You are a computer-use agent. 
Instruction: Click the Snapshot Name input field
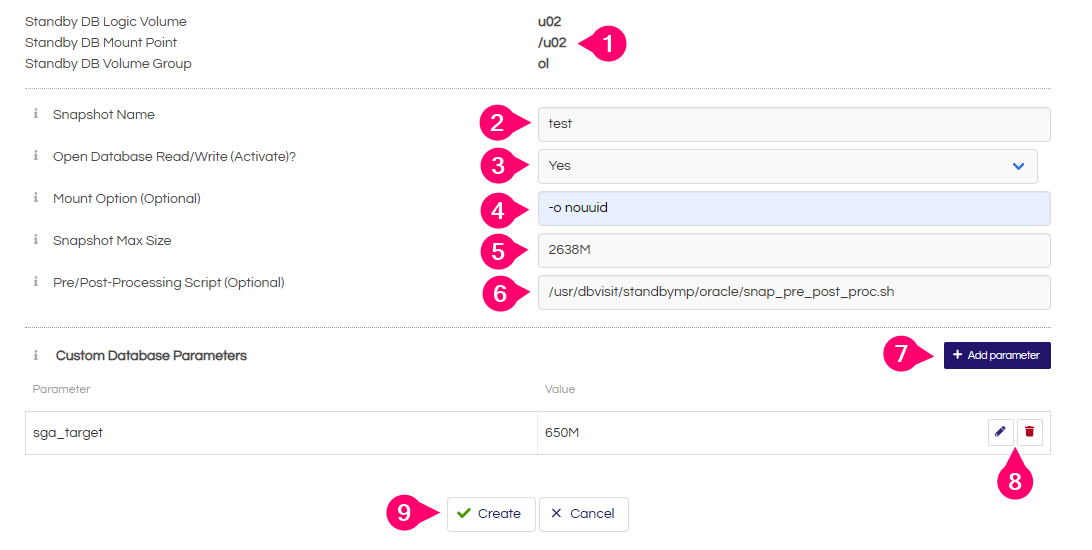(x=794, y=124)
